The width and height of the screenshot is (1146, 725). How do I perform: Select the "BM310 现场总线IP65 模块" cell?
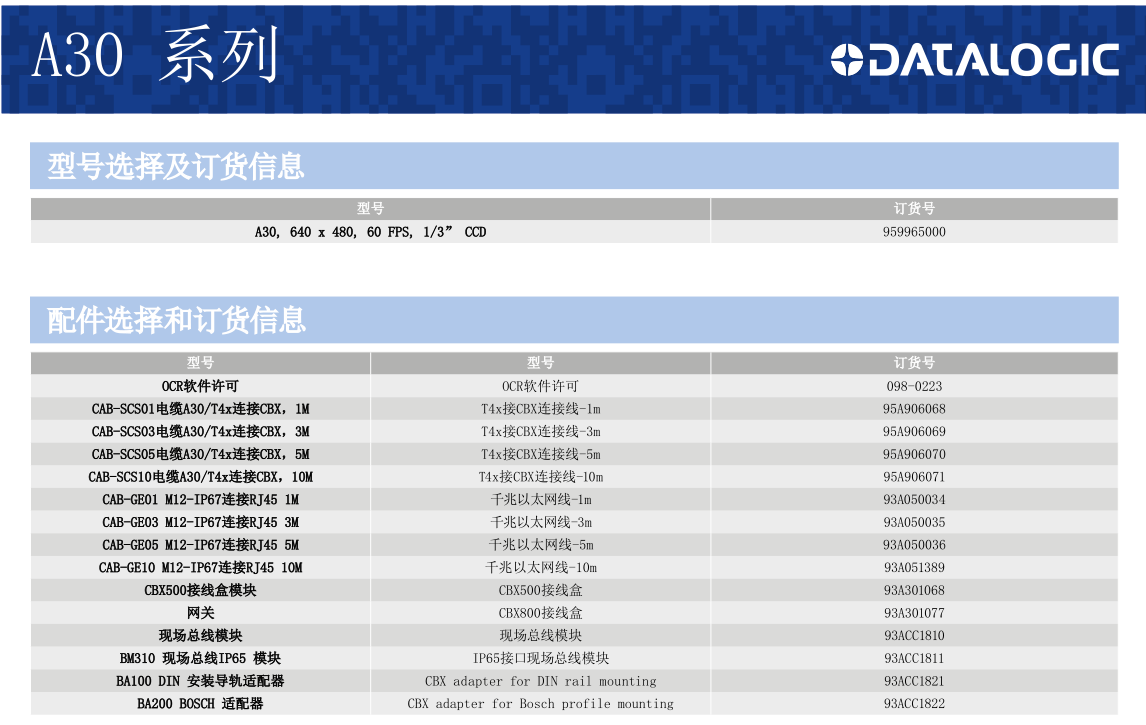tap(200, 658)
